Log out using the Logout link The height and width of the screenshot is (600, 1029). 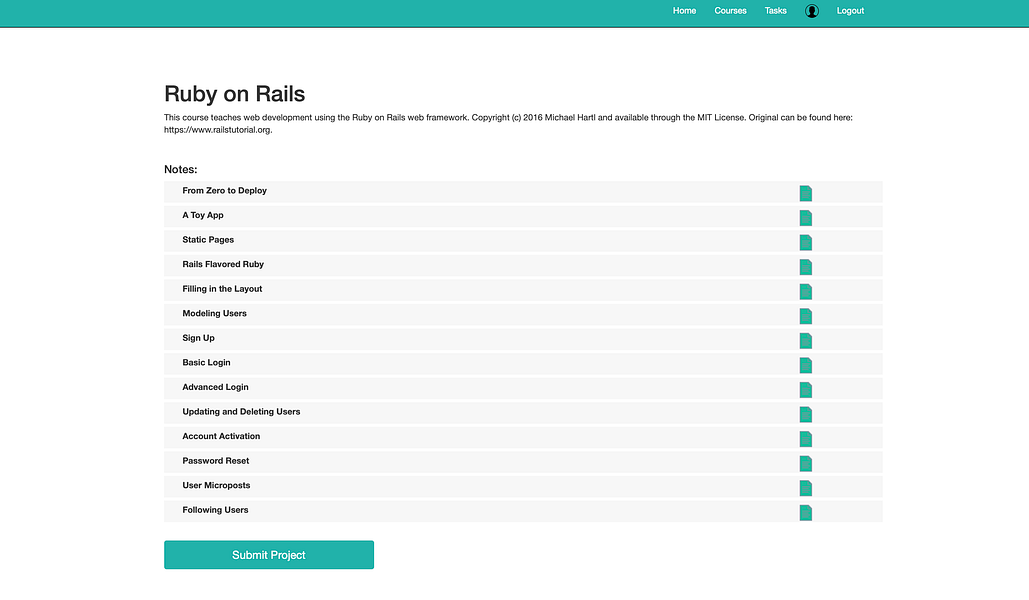click(850, 11)
